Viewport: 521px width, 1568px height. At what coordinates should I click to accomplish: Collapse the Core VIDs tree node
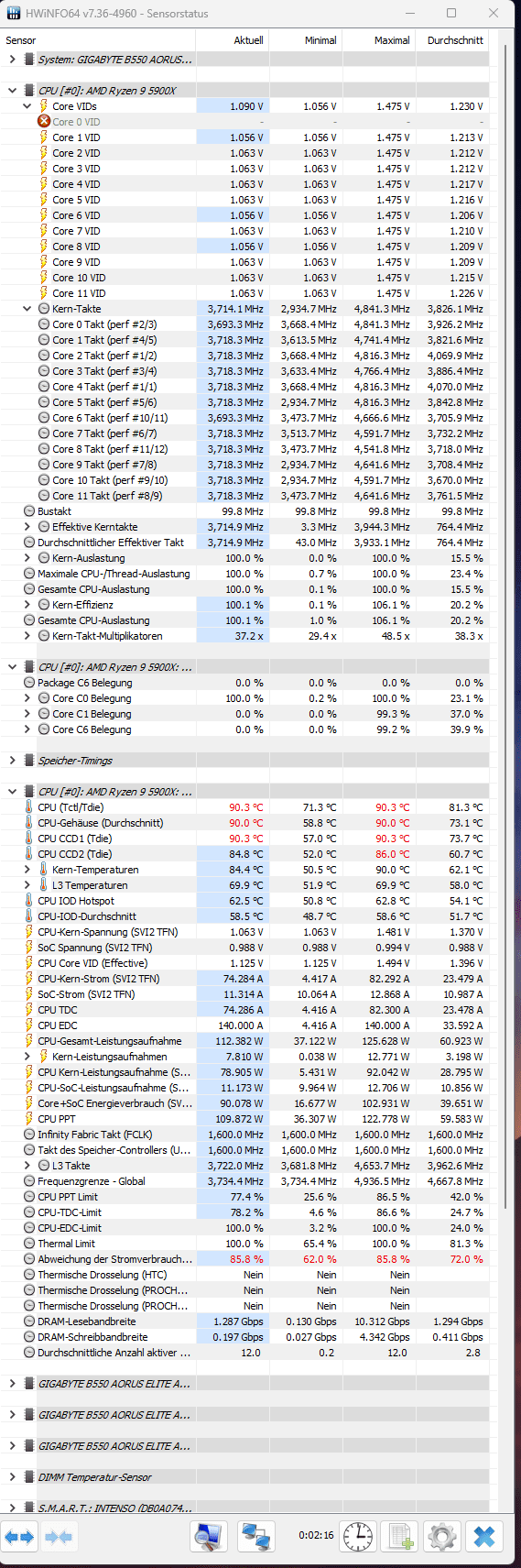[x=27, y=106]
